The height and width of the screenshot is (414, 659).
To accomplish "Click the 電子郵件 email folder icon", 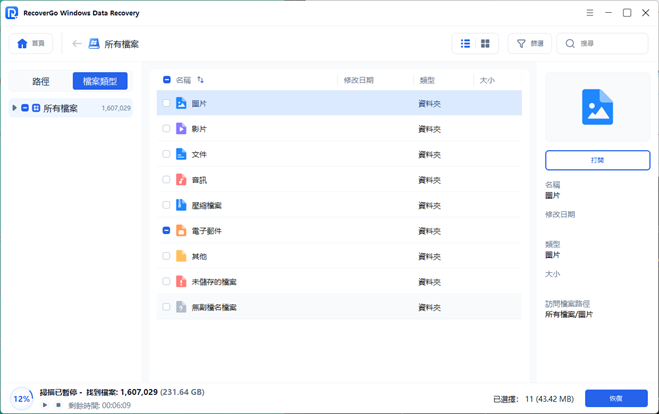I will [181, 230].
